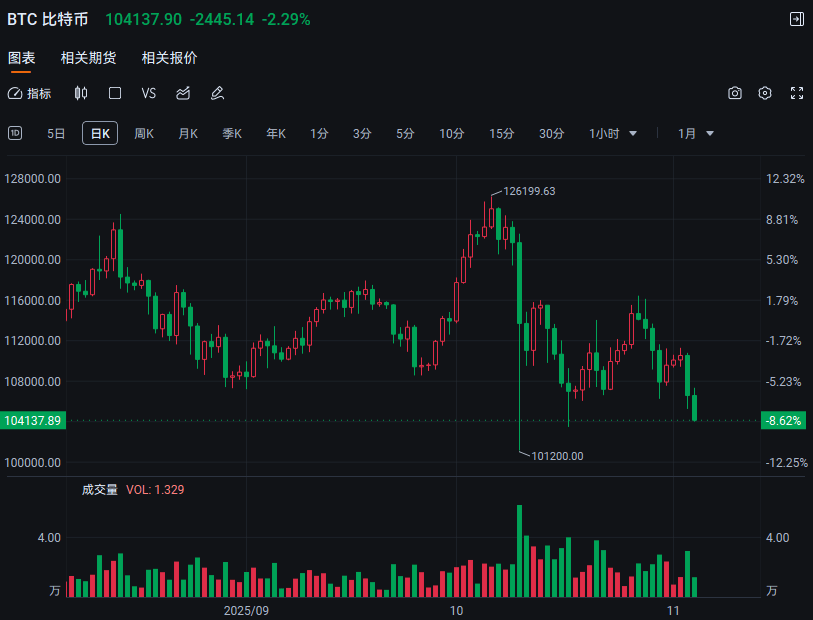Switch to the 周K weekly period

tap(144, 133)
